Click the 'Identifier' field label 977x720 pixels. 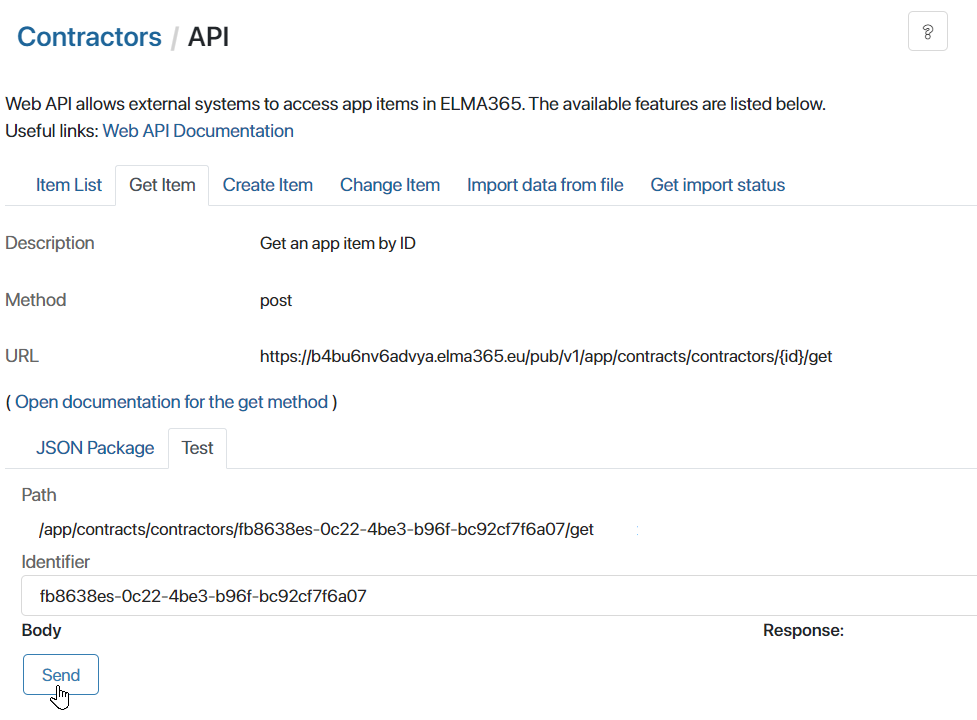(55, 562)
